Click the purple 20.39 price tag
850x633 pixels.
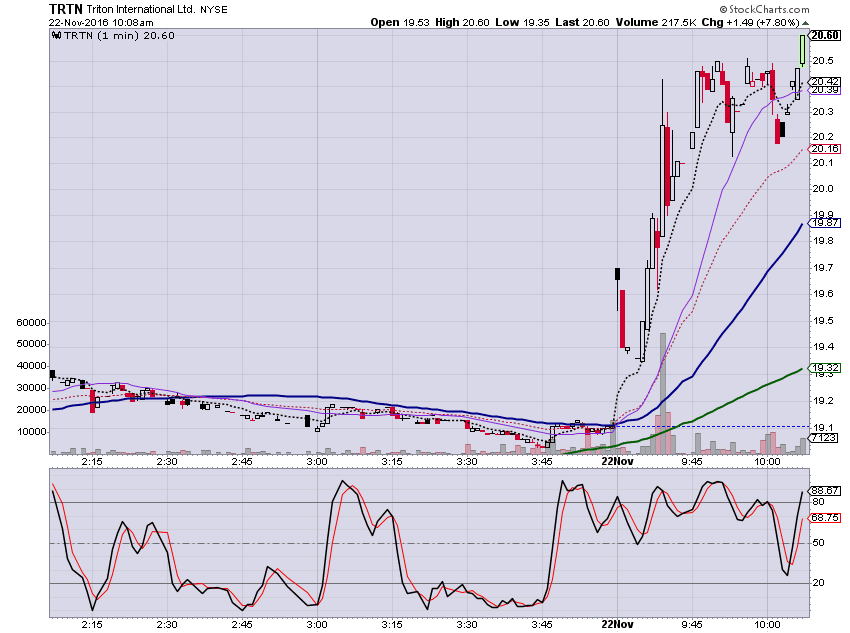pos(825,90)
